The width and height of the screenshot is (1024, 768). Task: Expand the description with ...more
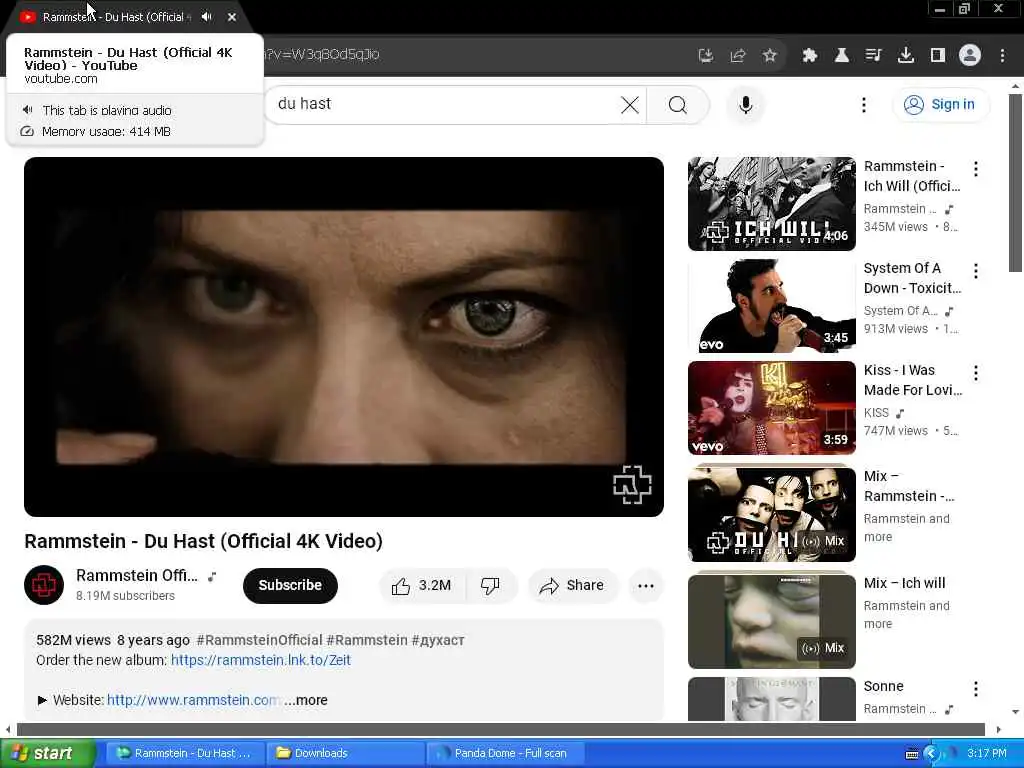coord(306,700)
